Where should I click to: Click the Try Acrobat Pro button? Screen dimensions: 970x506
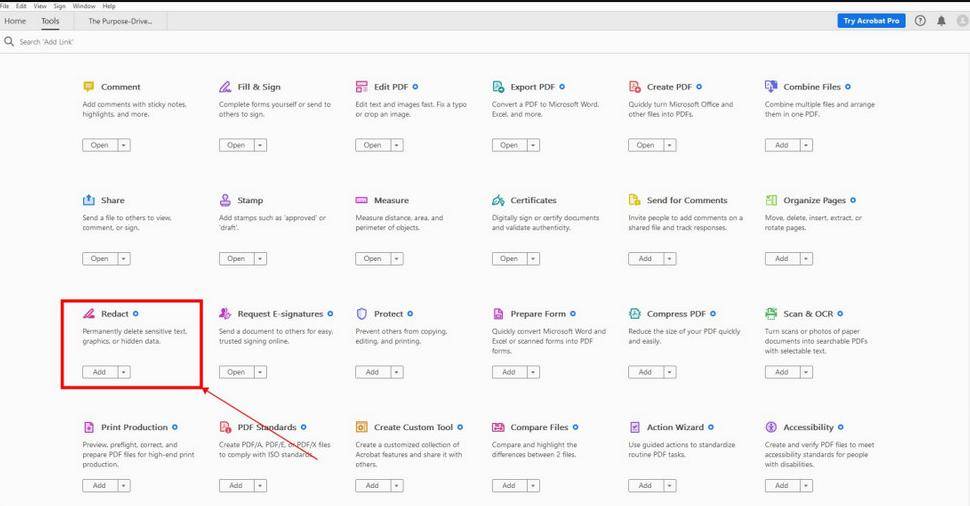[x=871, y=21]
